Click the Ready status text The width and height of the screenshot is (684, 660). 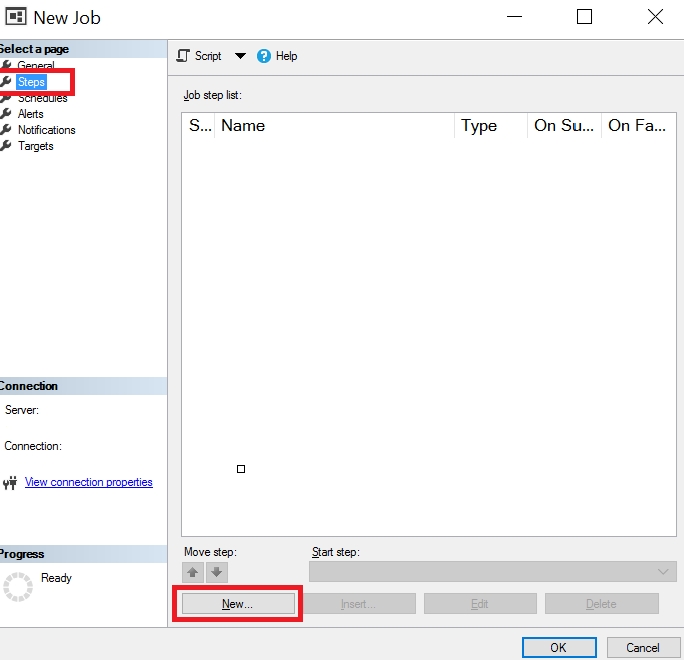pos(56,578)
